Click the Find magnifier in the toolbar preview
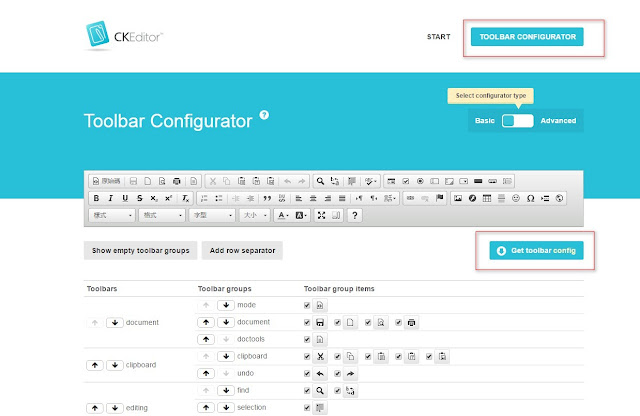640x416 pixels. (320, 181)
